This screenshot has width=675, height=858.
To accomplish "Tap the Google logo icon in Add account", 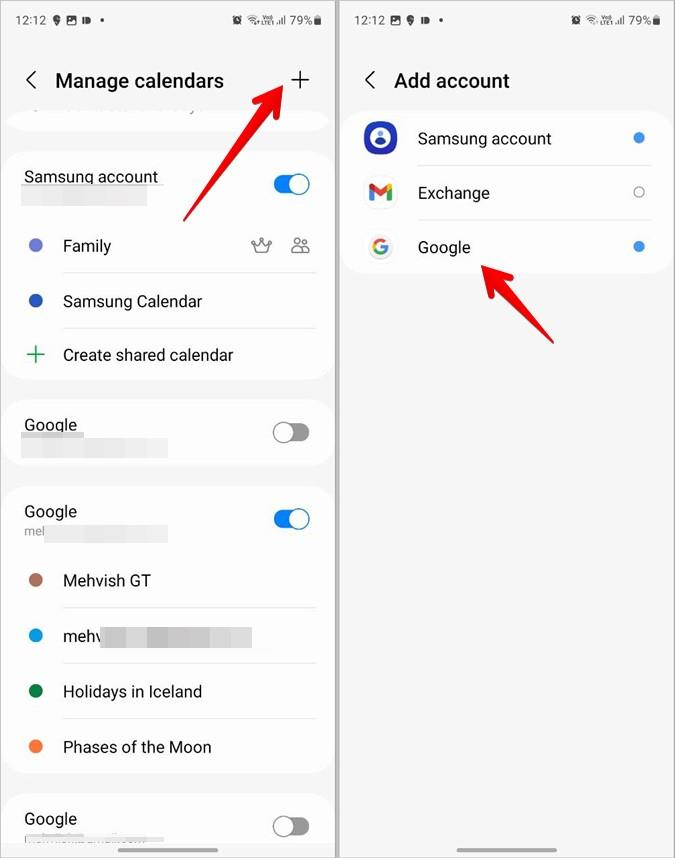I will point(380,247).
